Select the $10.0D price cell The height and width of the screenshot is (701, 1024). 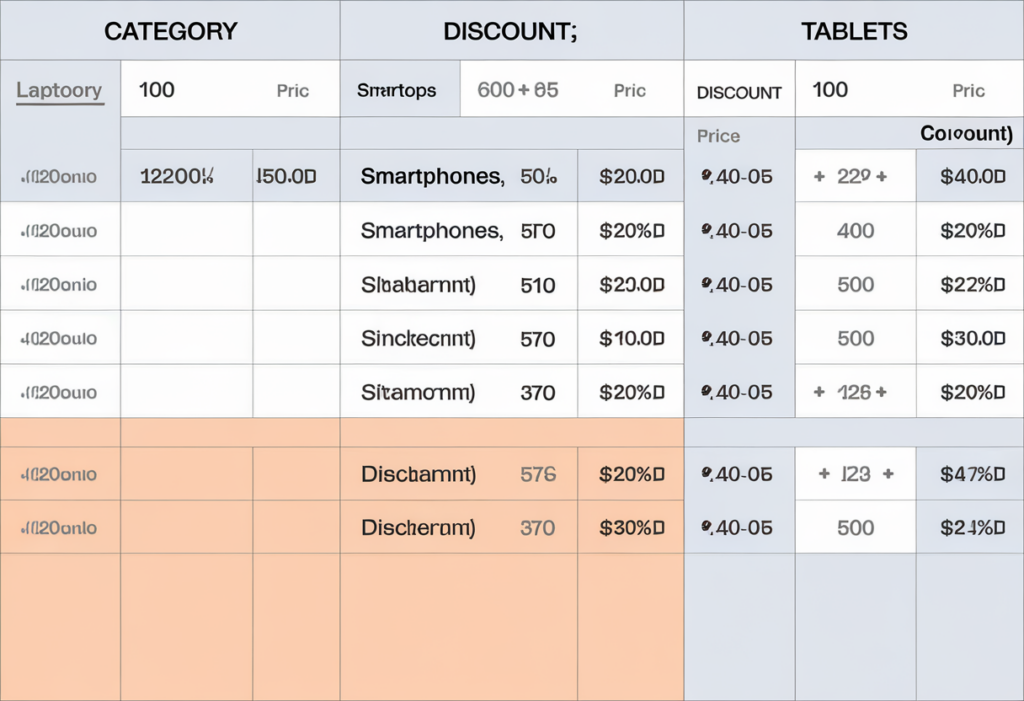(631, 339)
